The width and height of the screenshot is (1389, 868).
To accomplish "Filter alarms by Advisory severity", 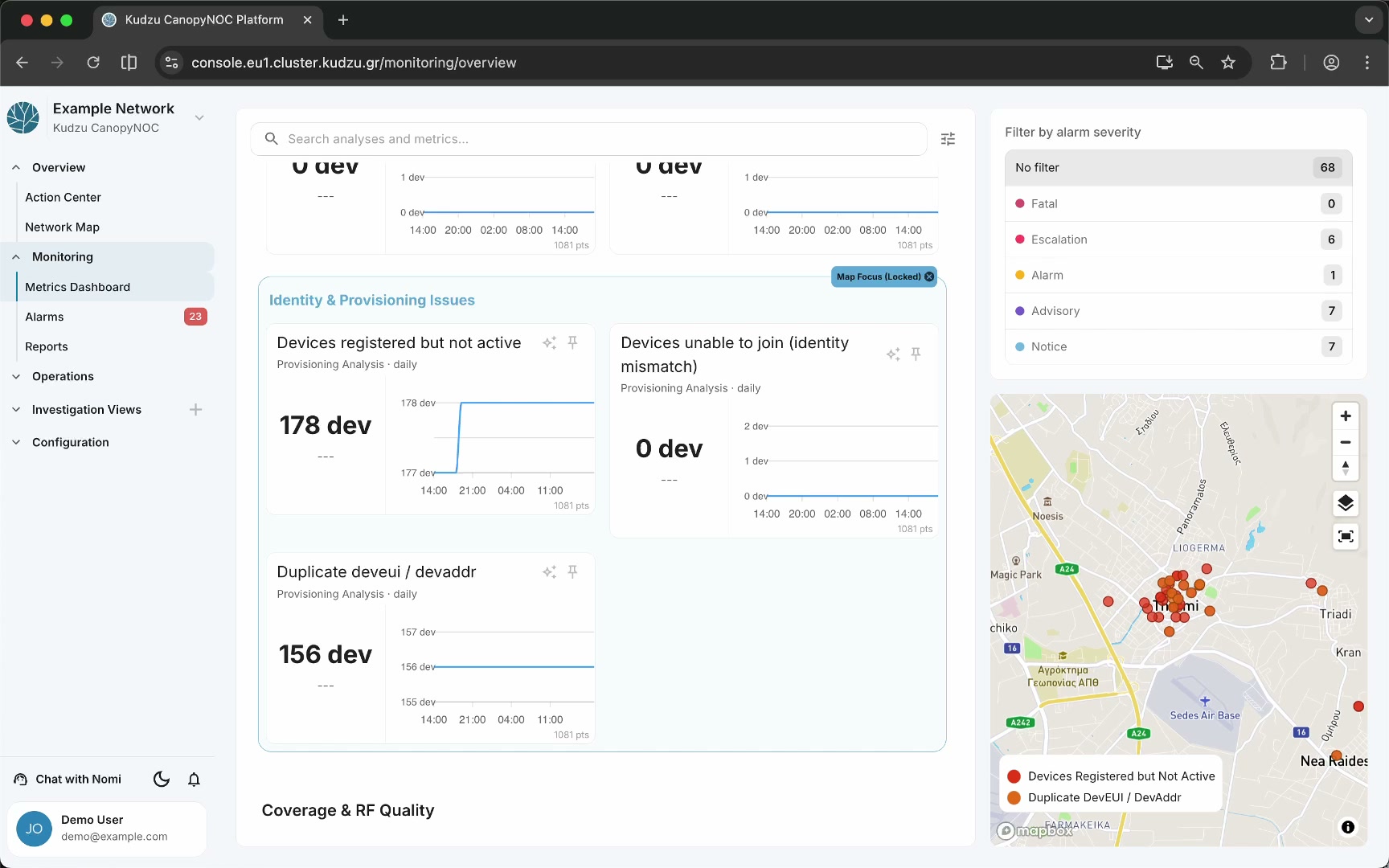I will tap(1178, 311).
